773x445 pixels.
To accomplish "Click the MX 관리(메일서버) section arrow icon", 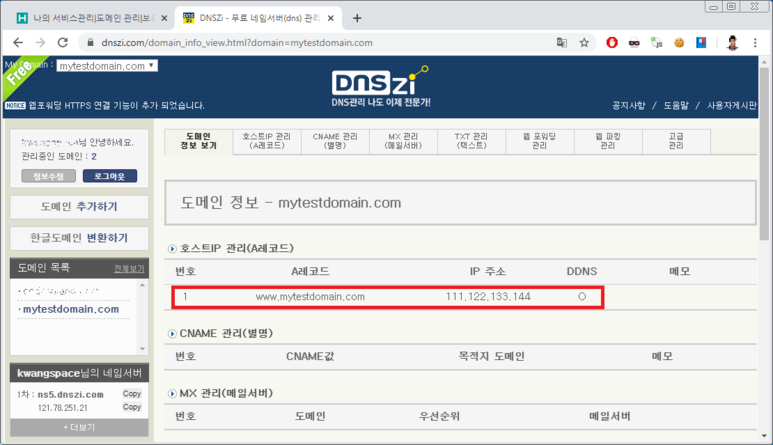I will click(x=172, y=394).
